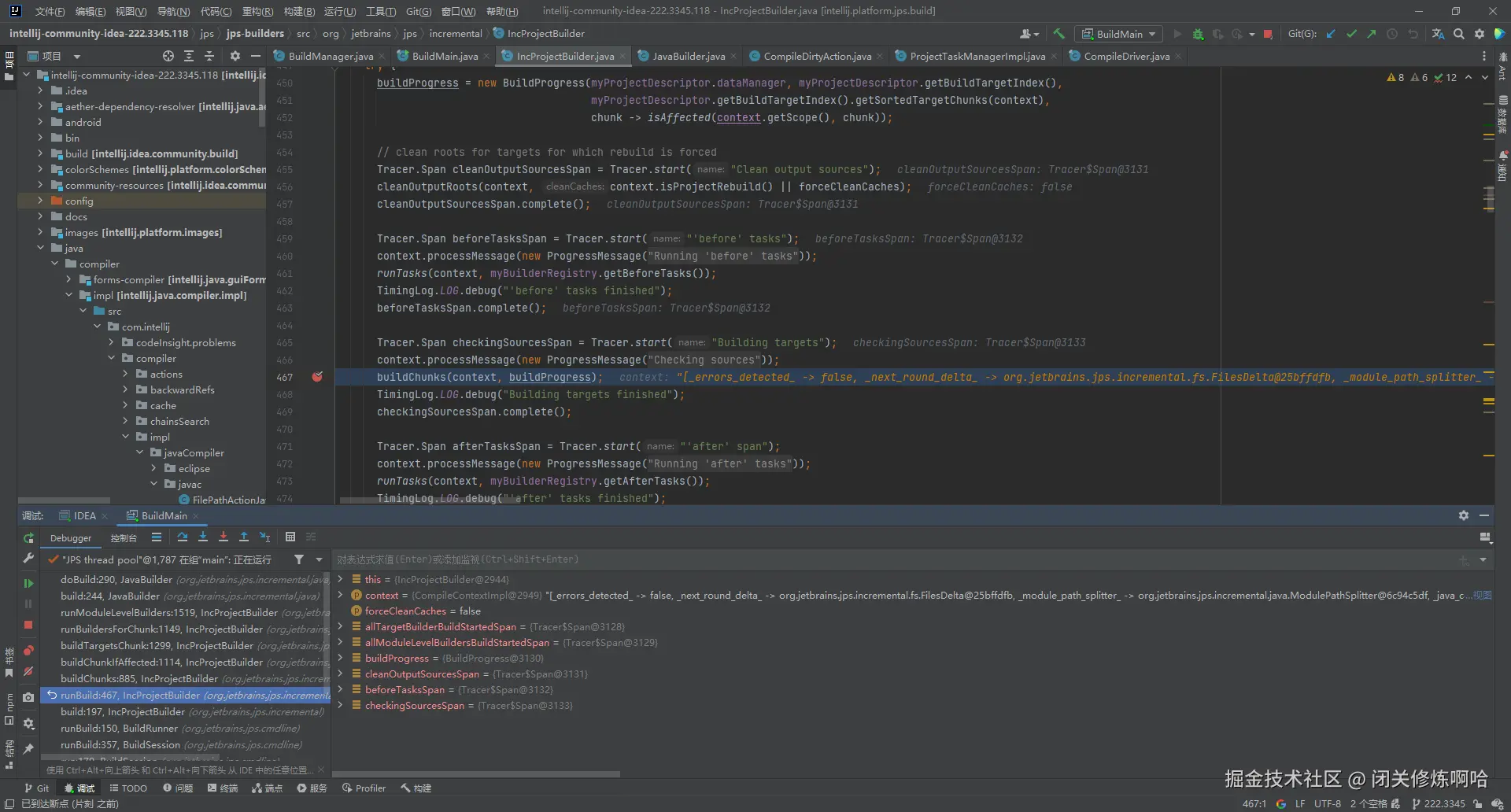Image resolution: width=1511 pixels, height=812 pixels.
Task: Expand the buildProgress variable node
Action: tap(340, 658)
